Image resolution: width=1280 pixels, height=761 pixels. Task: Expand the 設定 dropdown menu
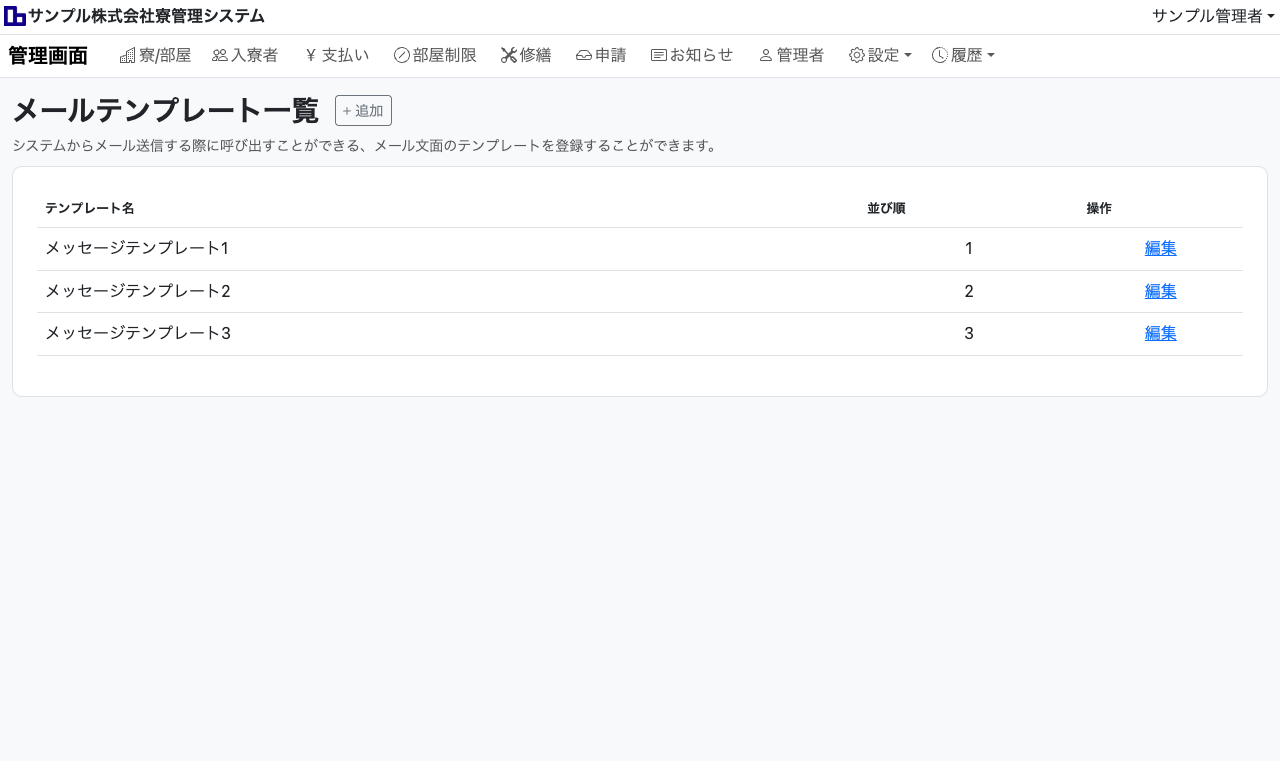(x=880, y=56)
